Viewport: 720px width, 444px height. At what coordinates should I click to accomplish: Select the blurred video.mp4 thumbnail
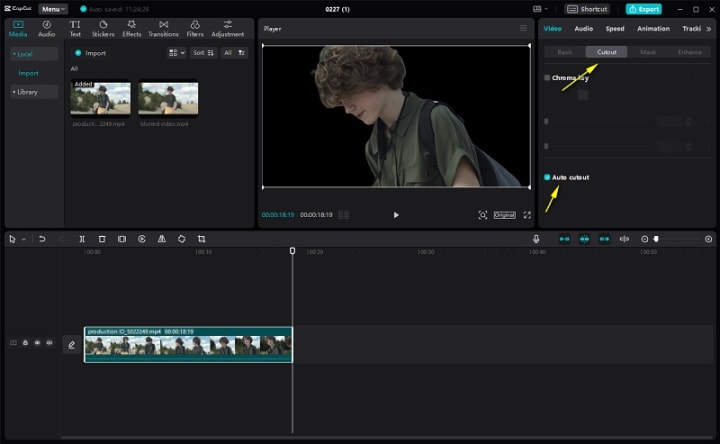(x=168, y=99)
